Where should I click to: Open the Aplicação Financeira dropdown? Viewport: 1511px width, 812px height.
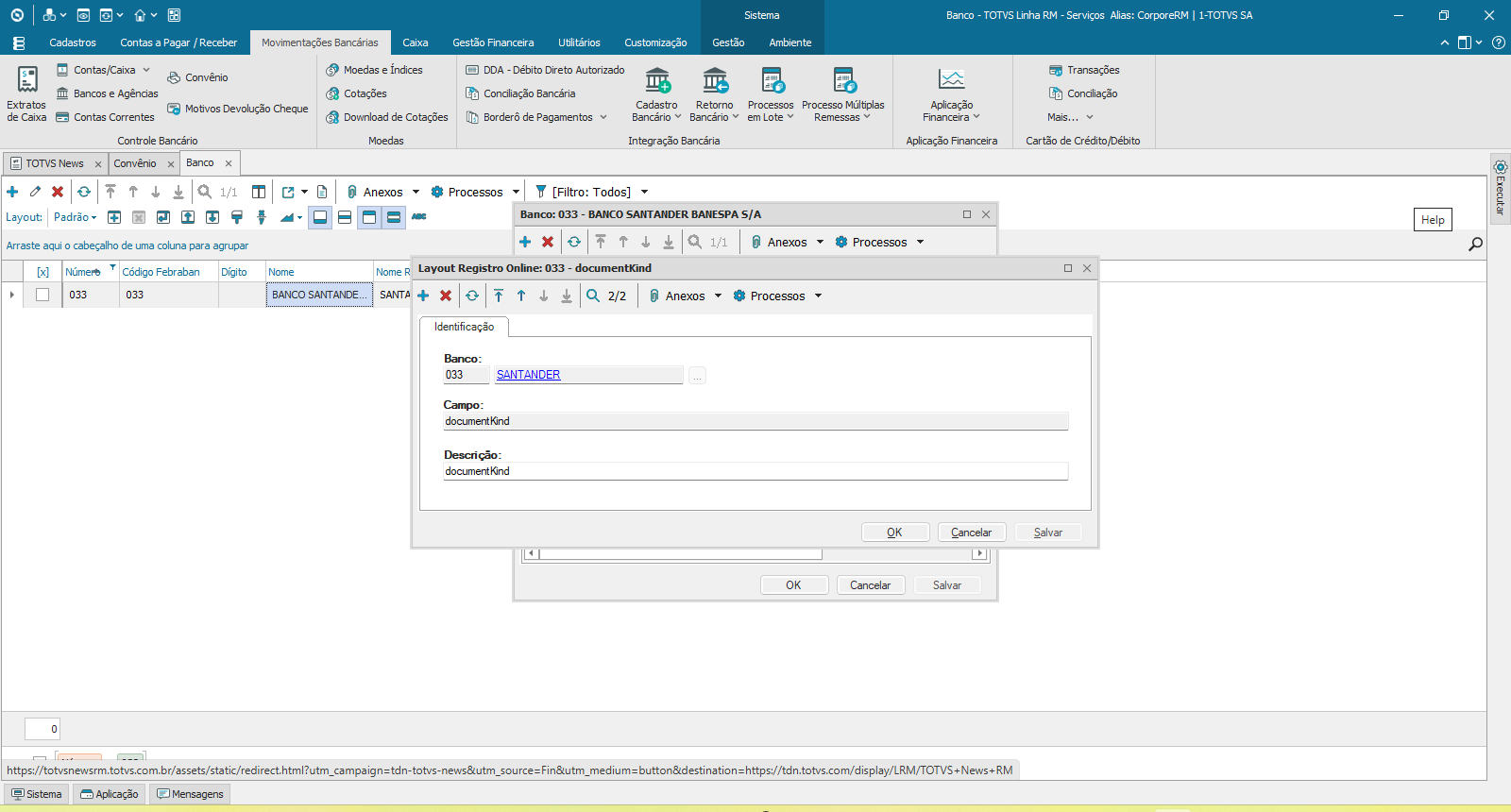[952, 94]
